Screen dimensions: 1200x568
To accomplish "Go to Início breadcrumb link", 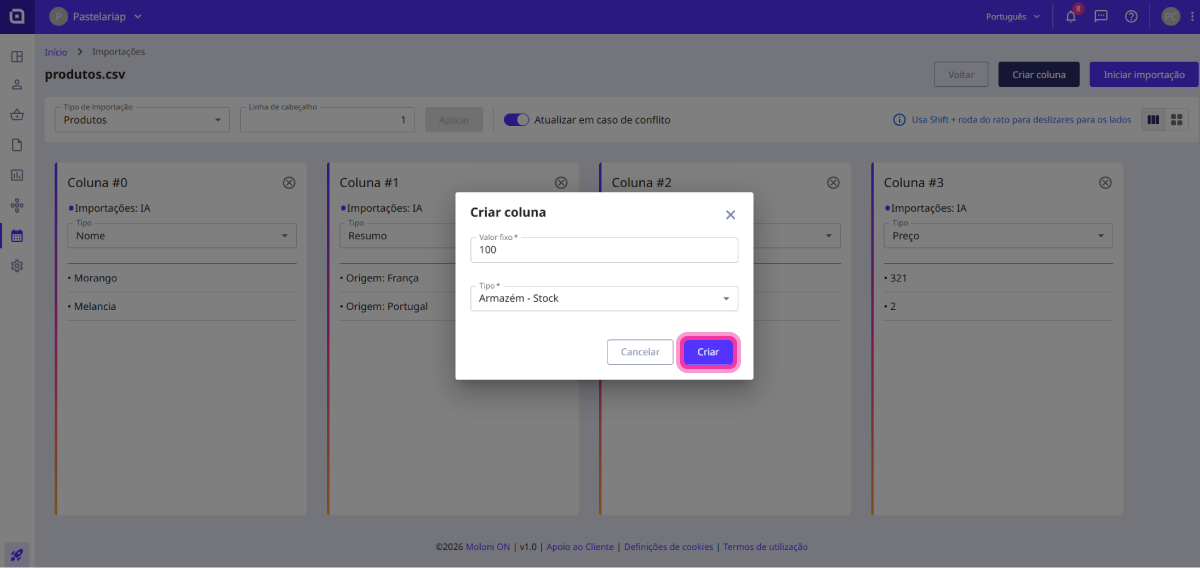I will click(x=56, y=52).
